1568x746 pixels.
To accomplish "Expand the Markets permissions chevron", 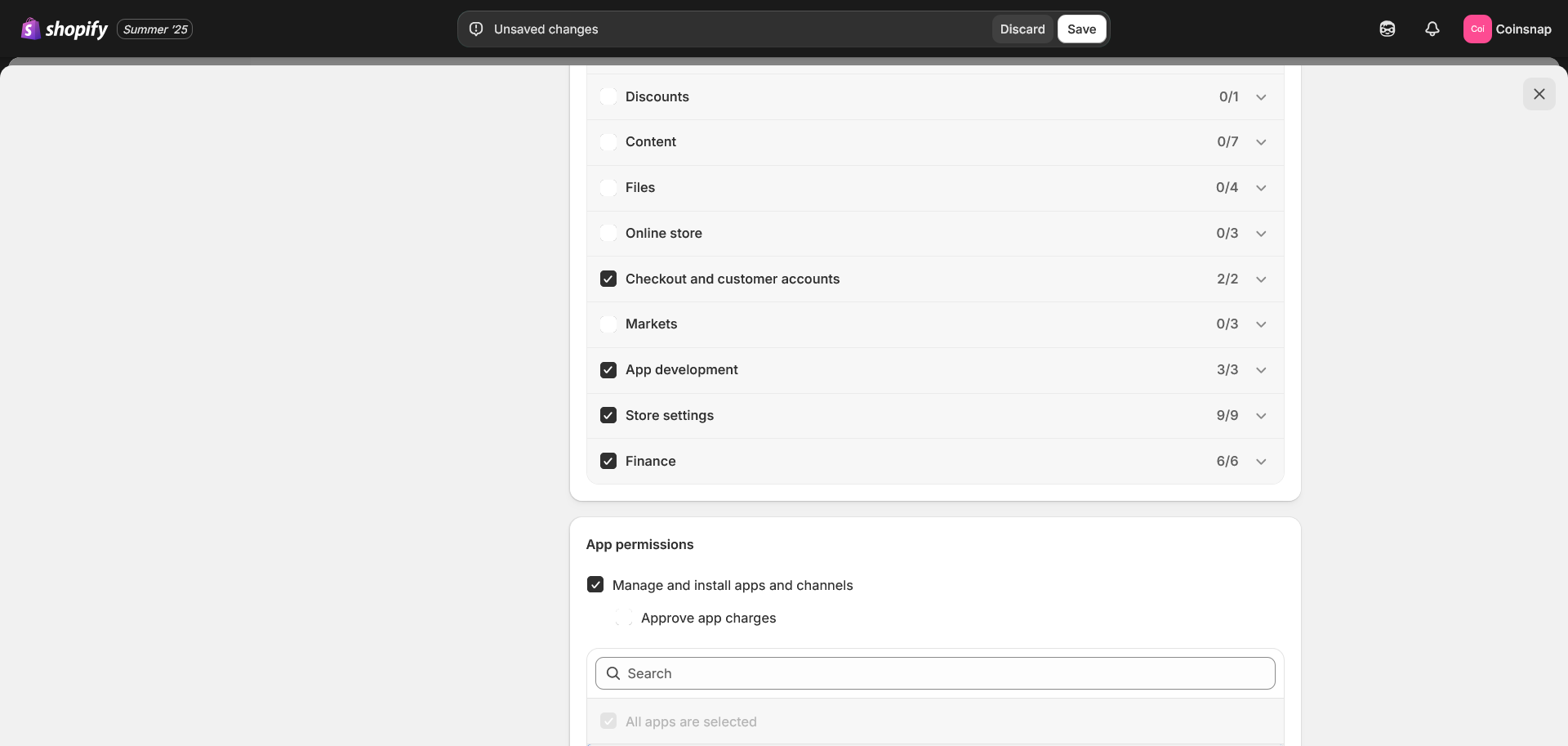I will [x=1261, y=324].
